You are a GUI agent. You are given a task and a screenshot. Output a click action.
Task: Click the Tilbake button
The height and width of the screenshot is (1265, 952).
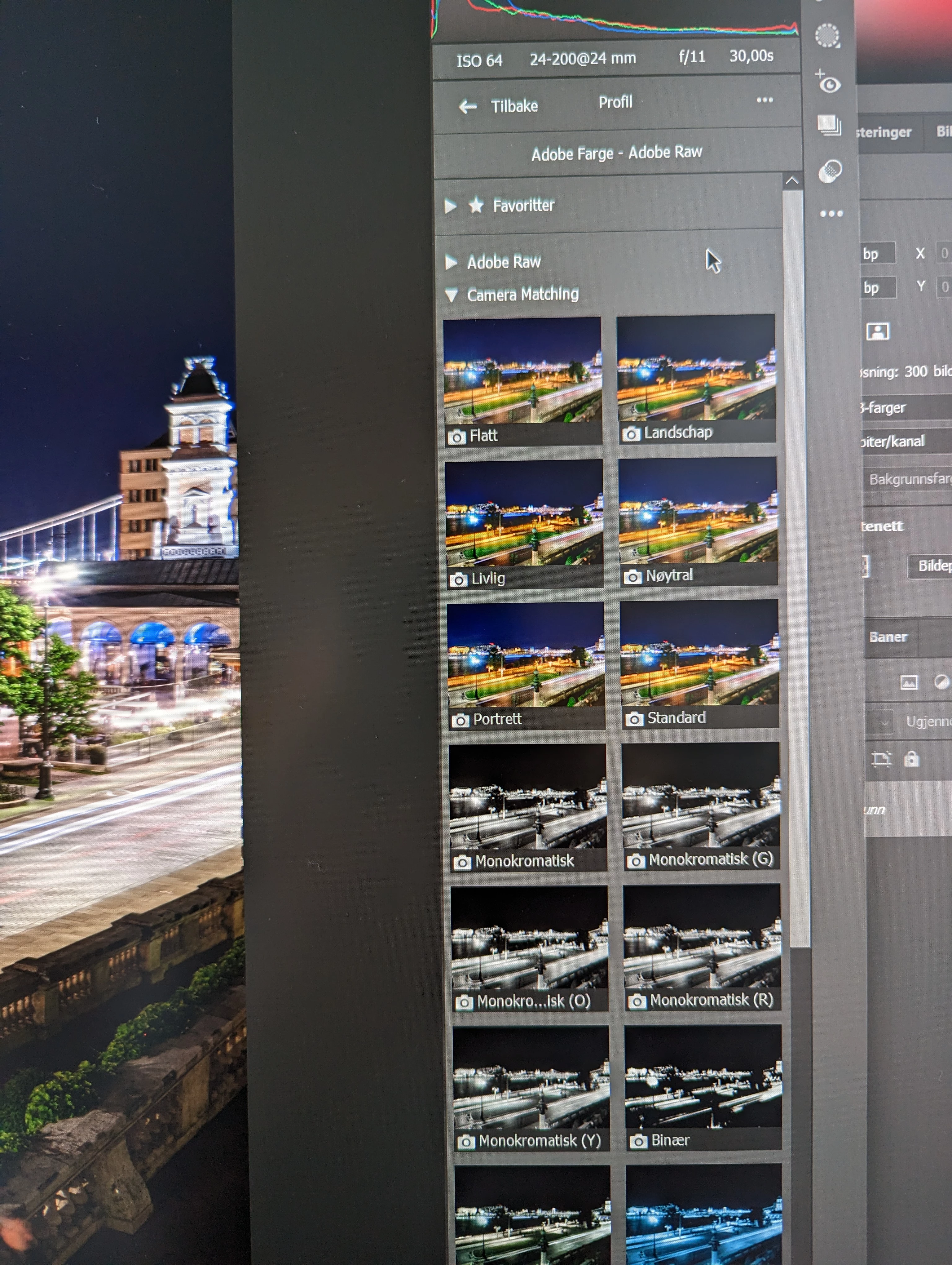[514, 106]
